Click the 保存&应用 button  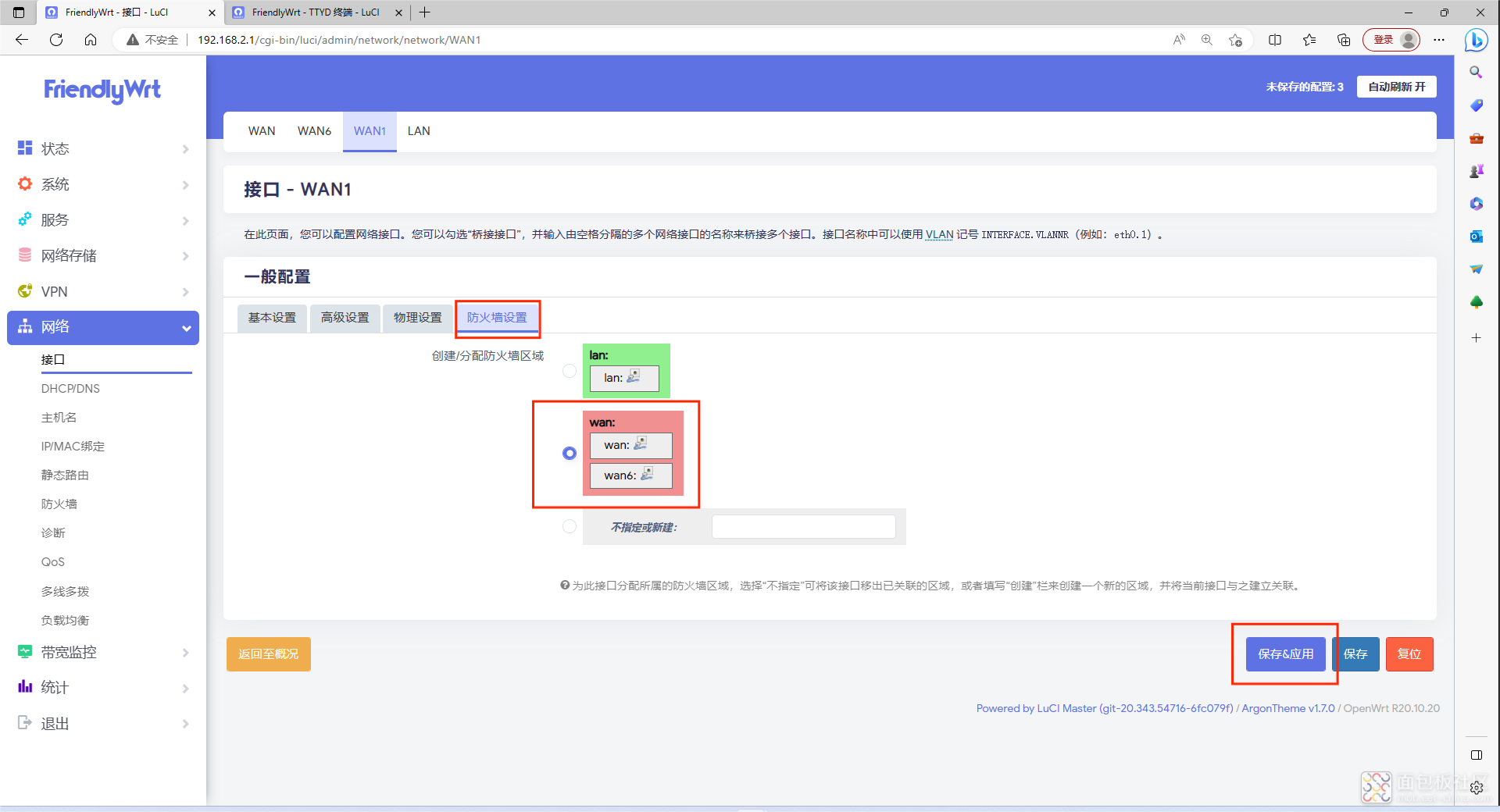click(x=1285, y=654)
